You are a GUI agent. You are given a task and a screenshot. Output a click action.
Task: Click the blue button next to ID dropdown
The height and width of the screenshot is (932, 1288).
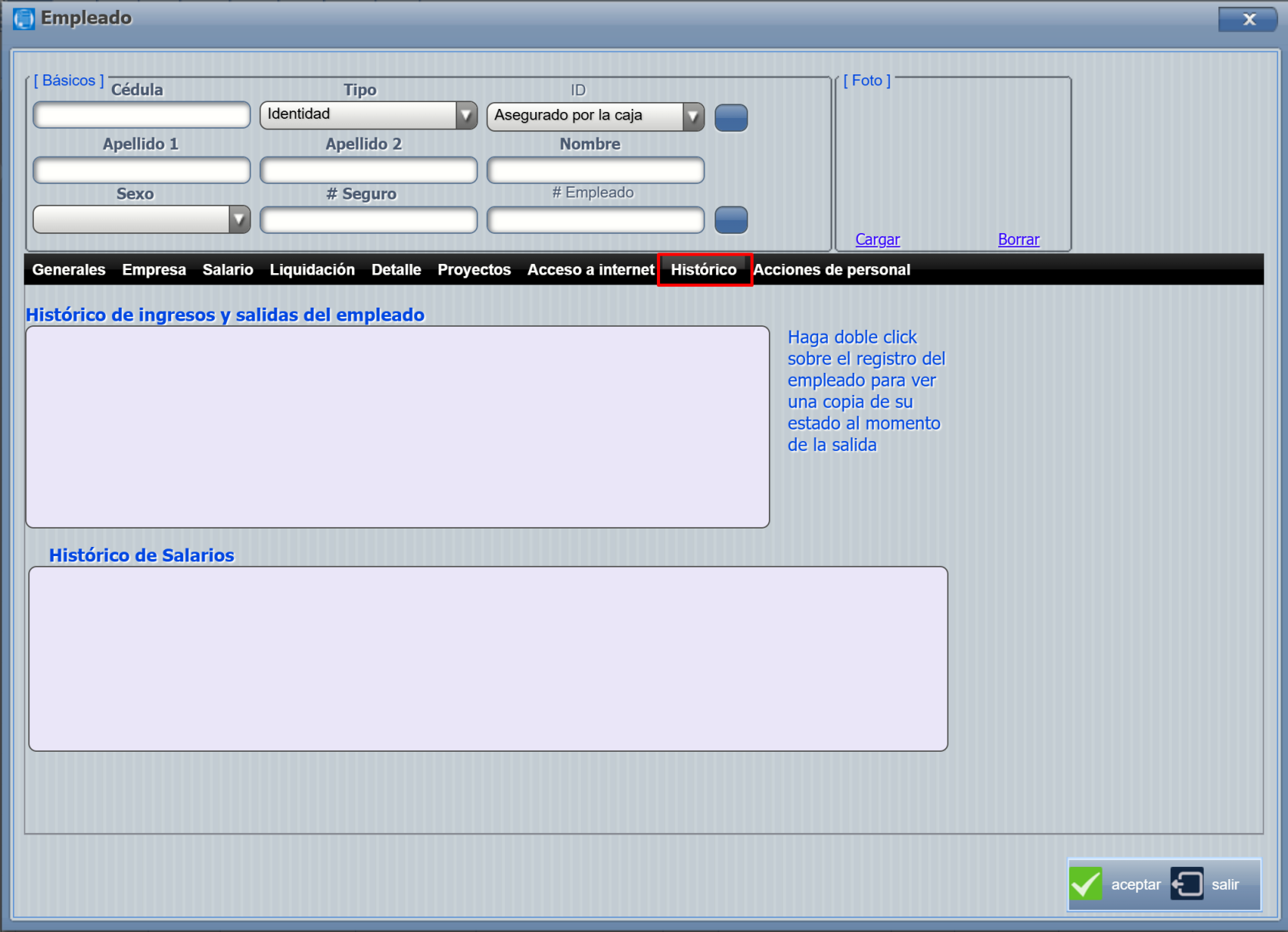pos(731,117)
